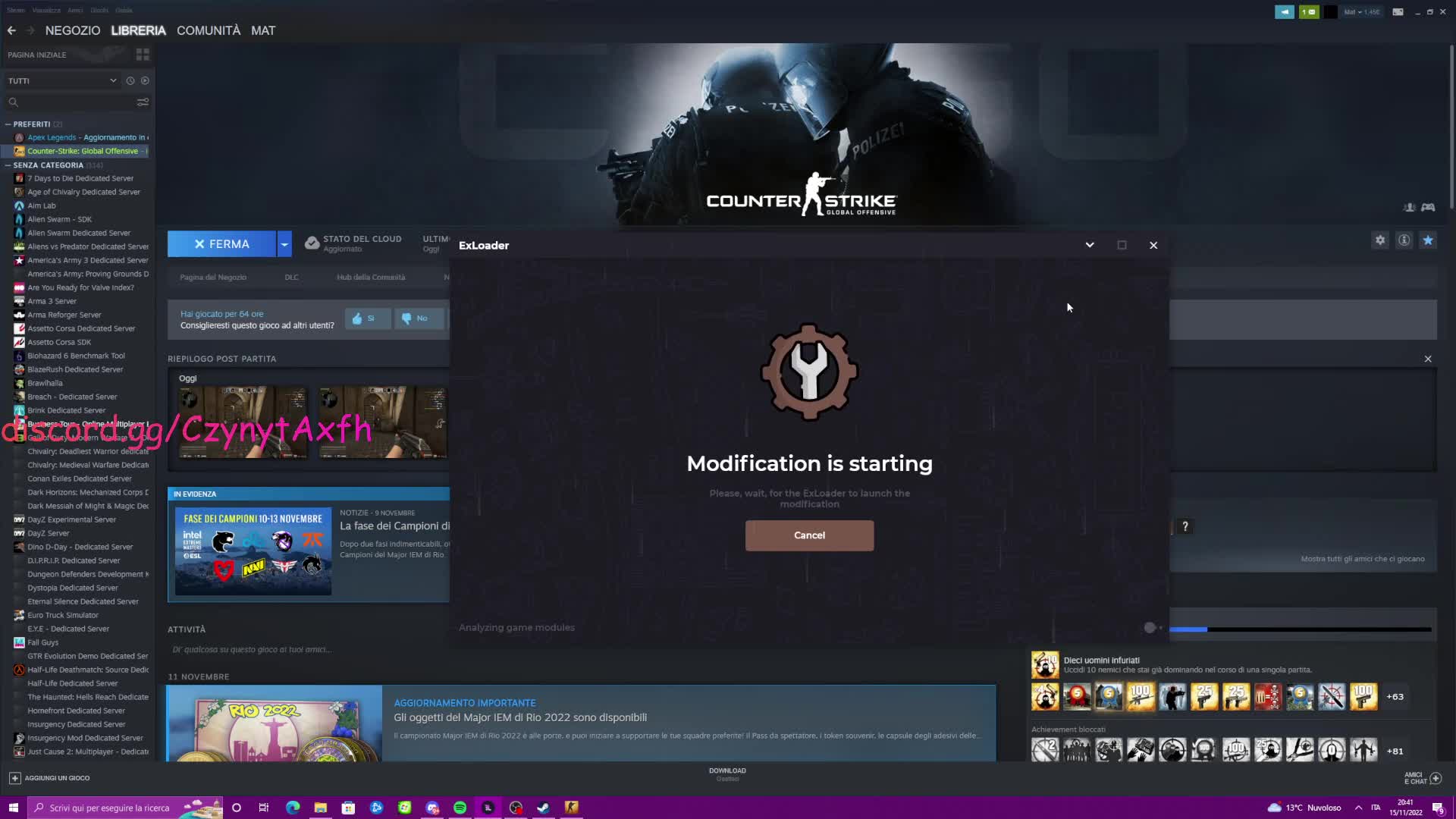
Task: Open the Steam notifications envelope icon
Action: pyautogui.click(x=1308, y=12)
